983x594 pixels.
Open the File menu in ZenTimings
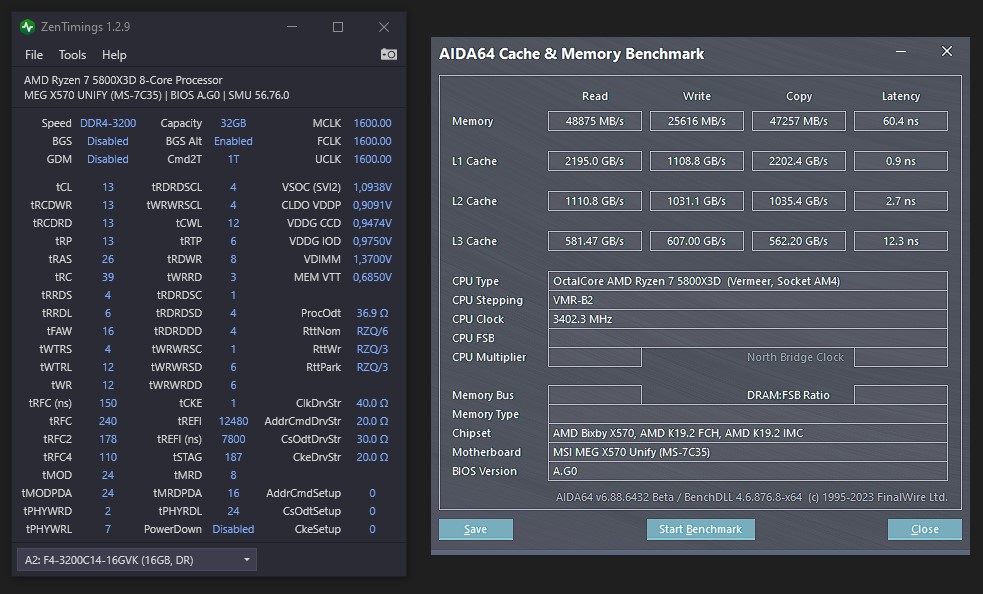click(x=33, y=55)
